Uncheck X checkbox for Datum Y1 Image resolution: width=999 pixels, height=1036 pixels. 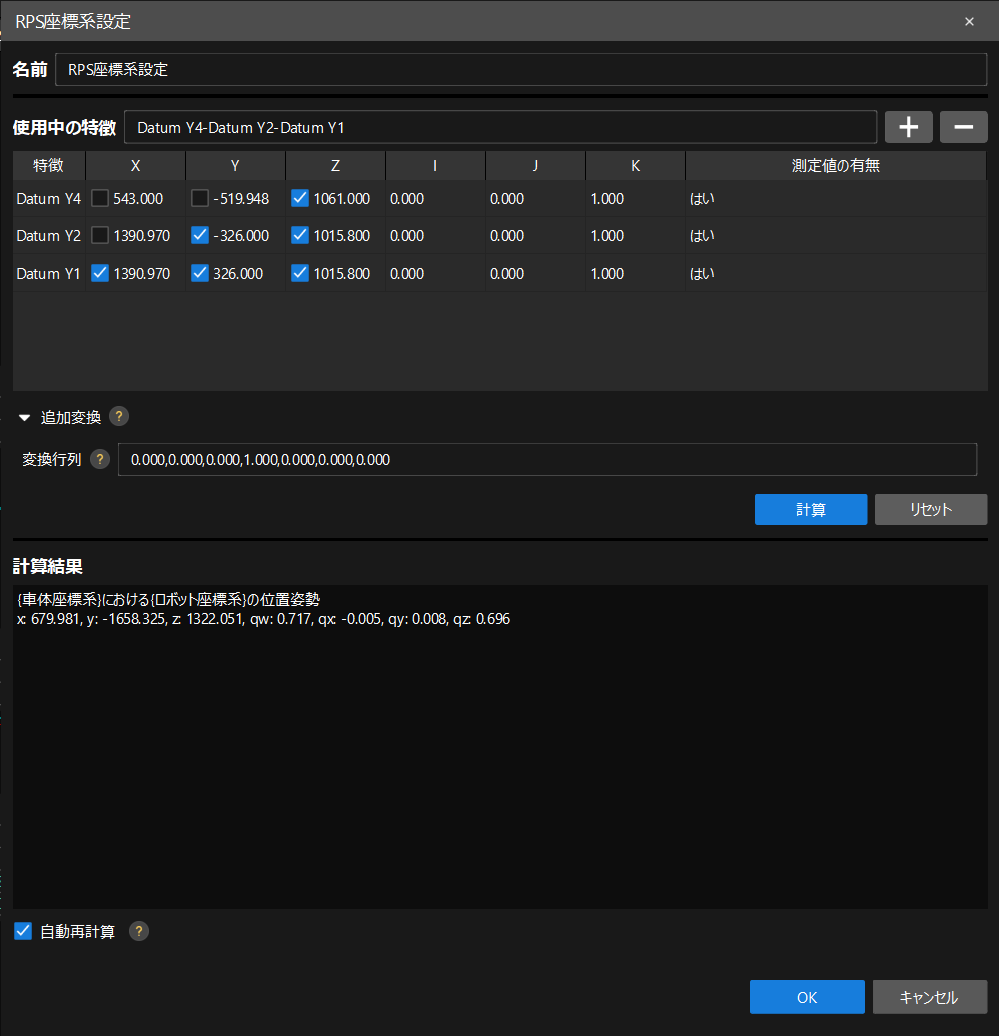[100, 273]
